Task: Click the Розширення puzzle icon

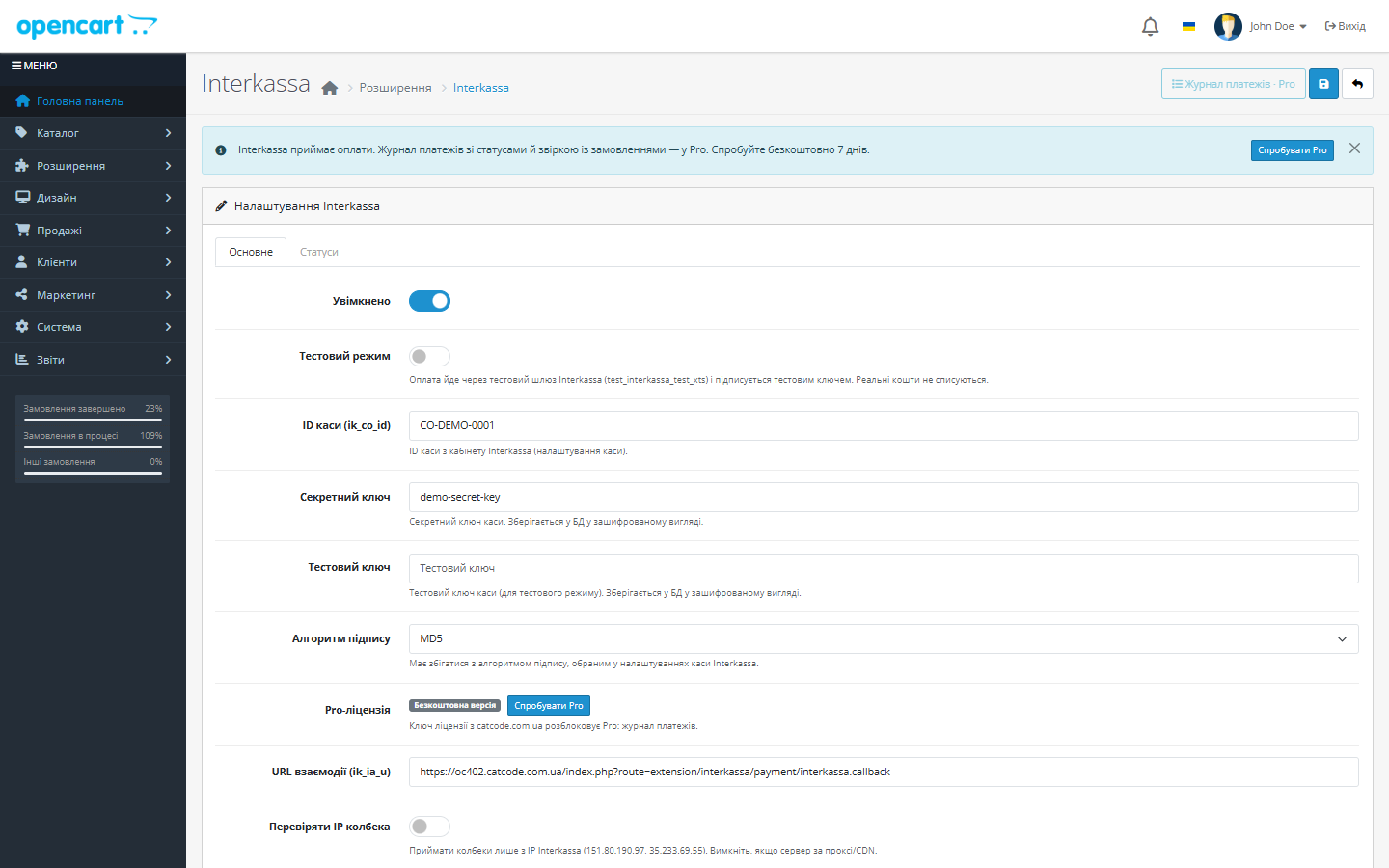Action: point(22,166)
